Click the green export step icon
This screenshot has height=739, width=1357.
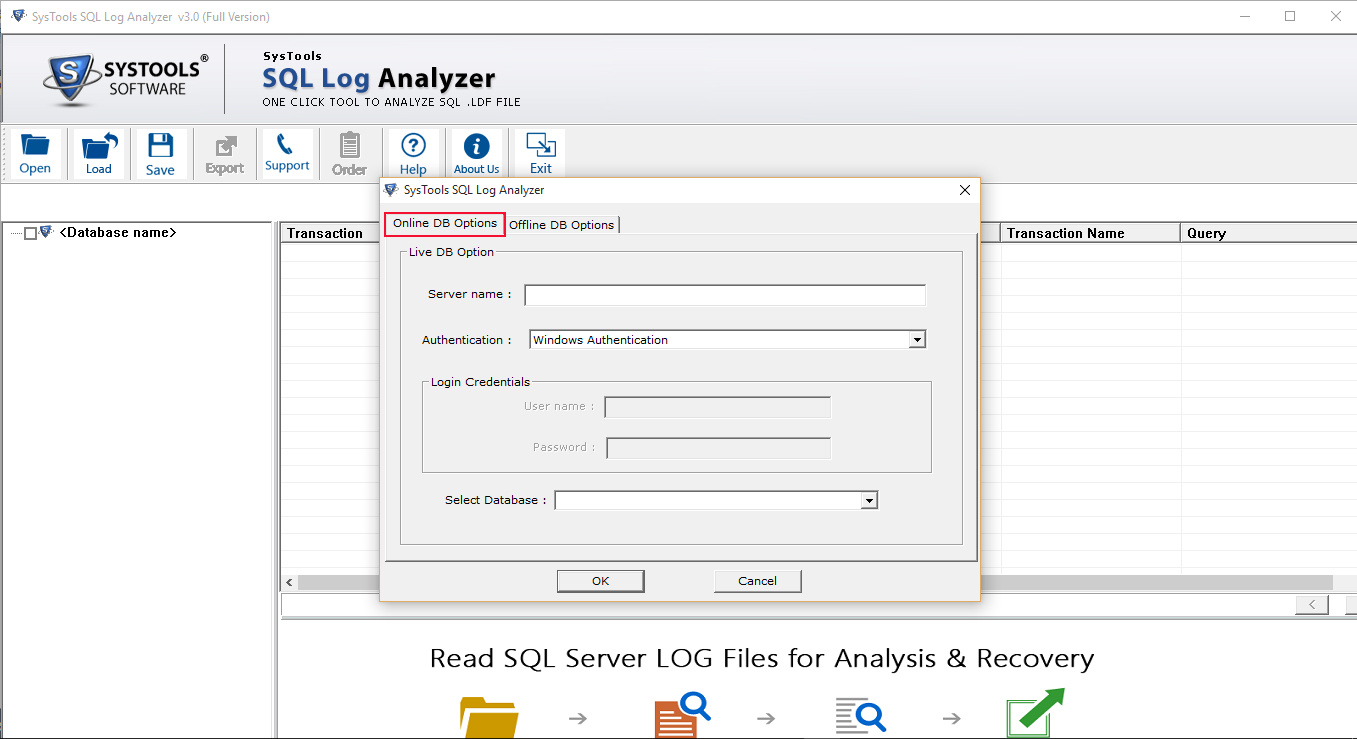(1035, 712)
